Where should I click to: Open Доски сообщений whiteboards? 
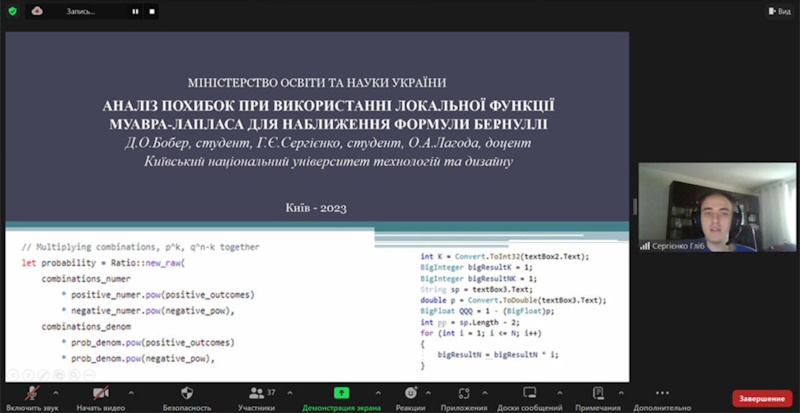pos(530,393)
